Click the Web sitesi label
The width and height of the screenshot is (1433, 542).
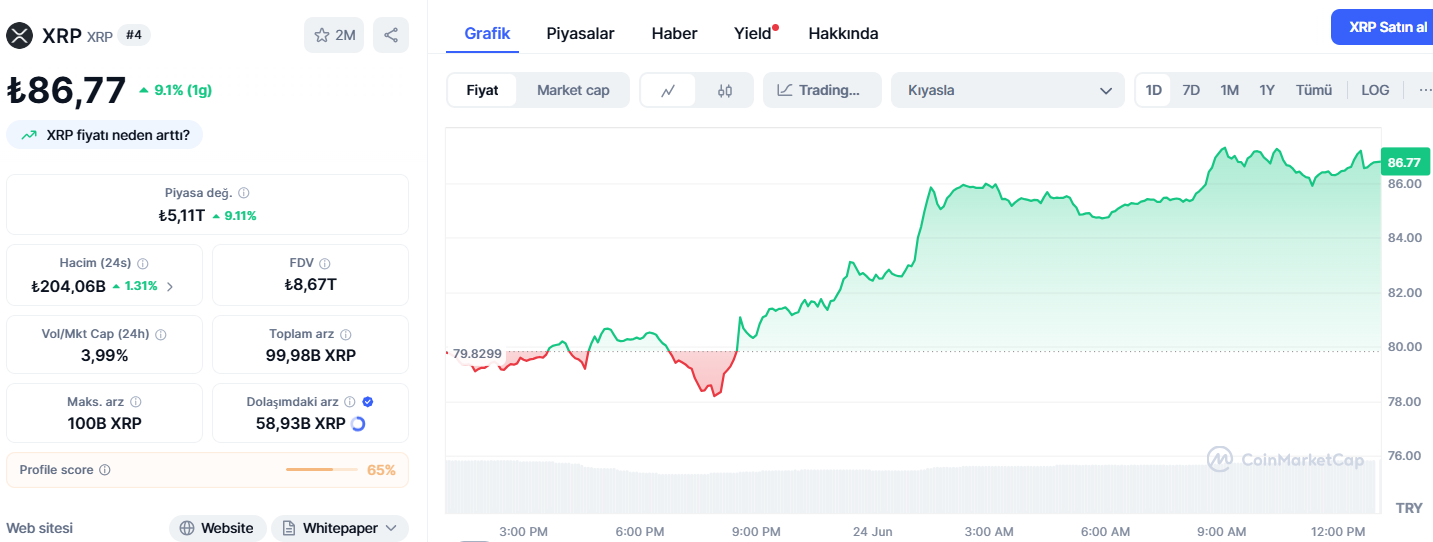(x=40, y=528)
